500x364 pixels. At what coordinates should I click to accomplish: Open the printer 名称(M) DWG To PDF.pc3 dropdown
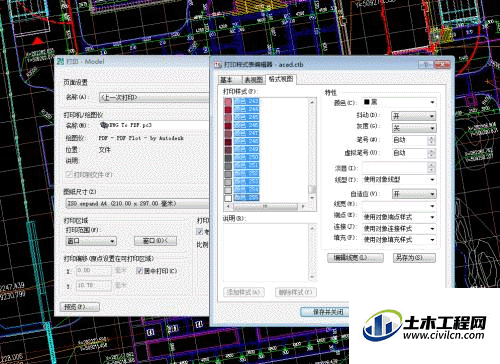pos(154,125)
